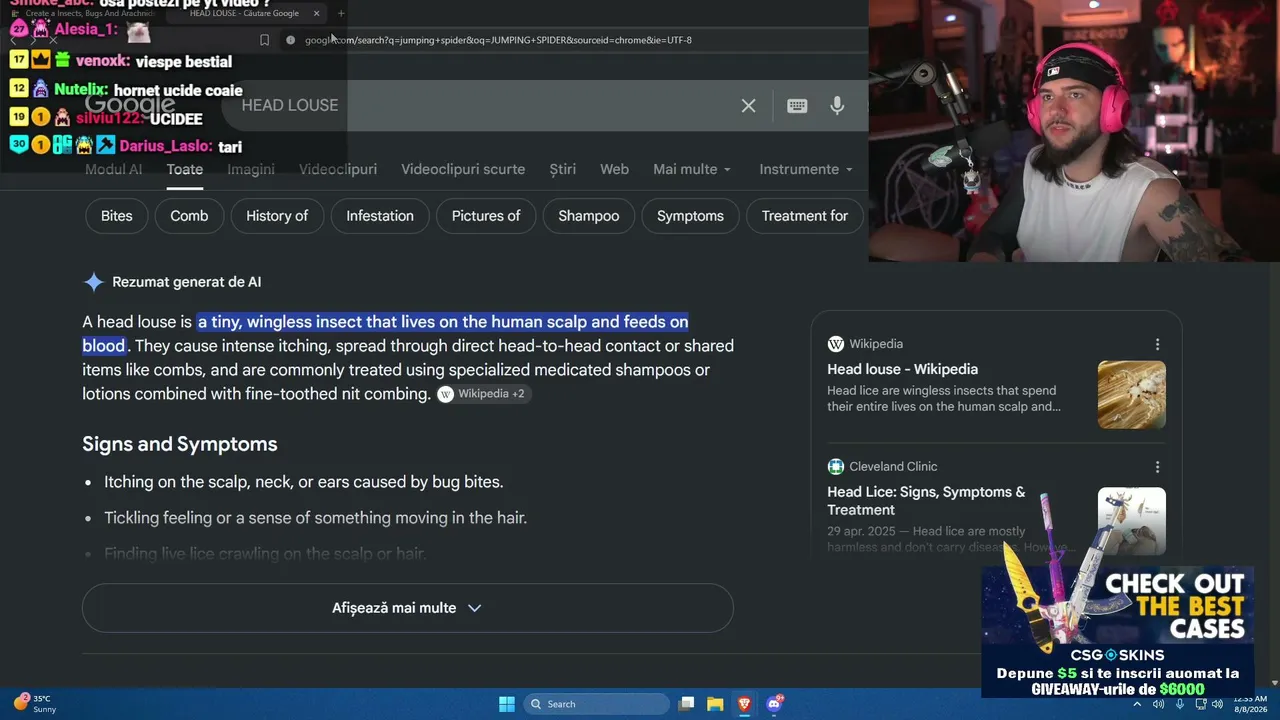1280x720 pixels.
Task: Open the Windows Start menu
Action: click(x=506, y=704)
